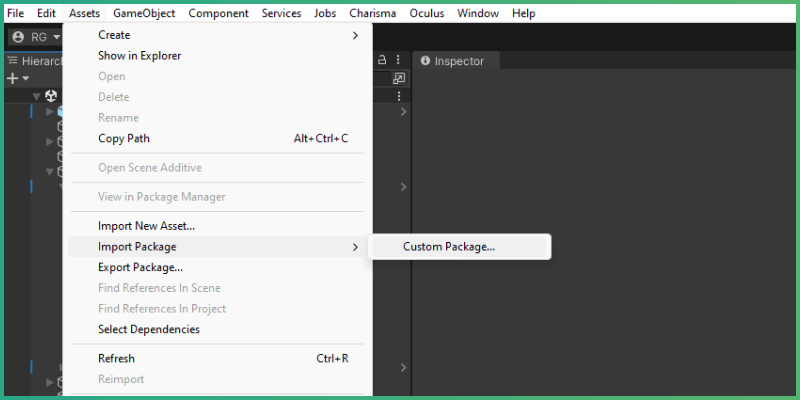Switch to the Inspector tab
Screen dimensions: 800x400
pos(458,61)
